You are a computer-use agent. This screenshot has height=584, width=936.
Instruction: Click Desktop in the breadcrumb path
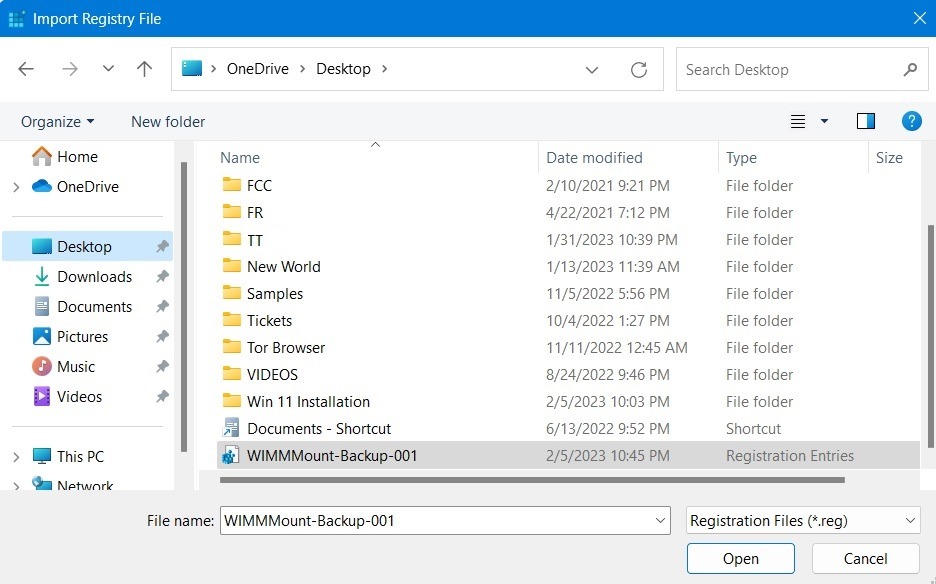point(343,69)
